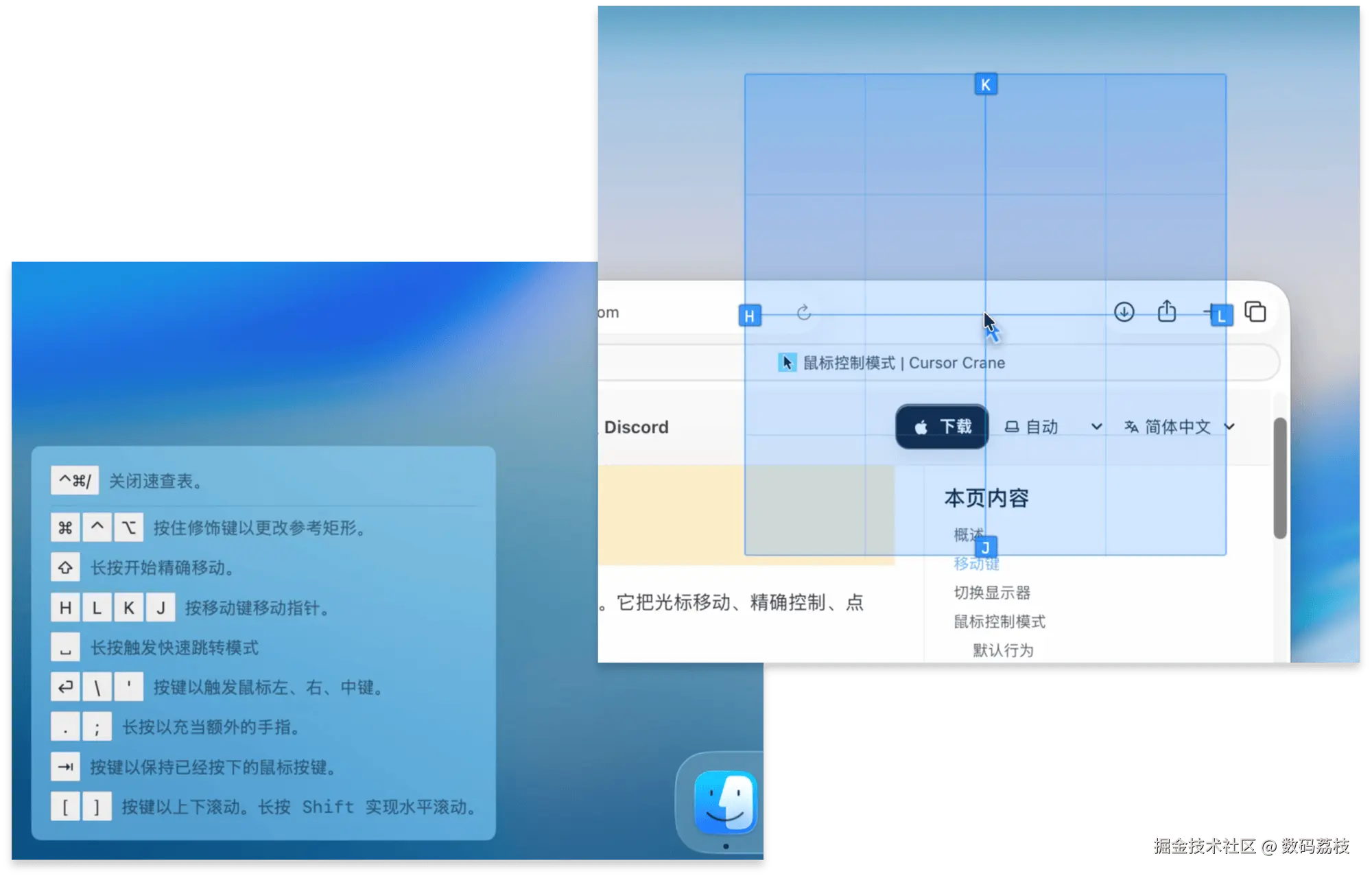Click the K key label at top of grid
The height and width of the screenshot is (878, 1372).
(986, 84)
